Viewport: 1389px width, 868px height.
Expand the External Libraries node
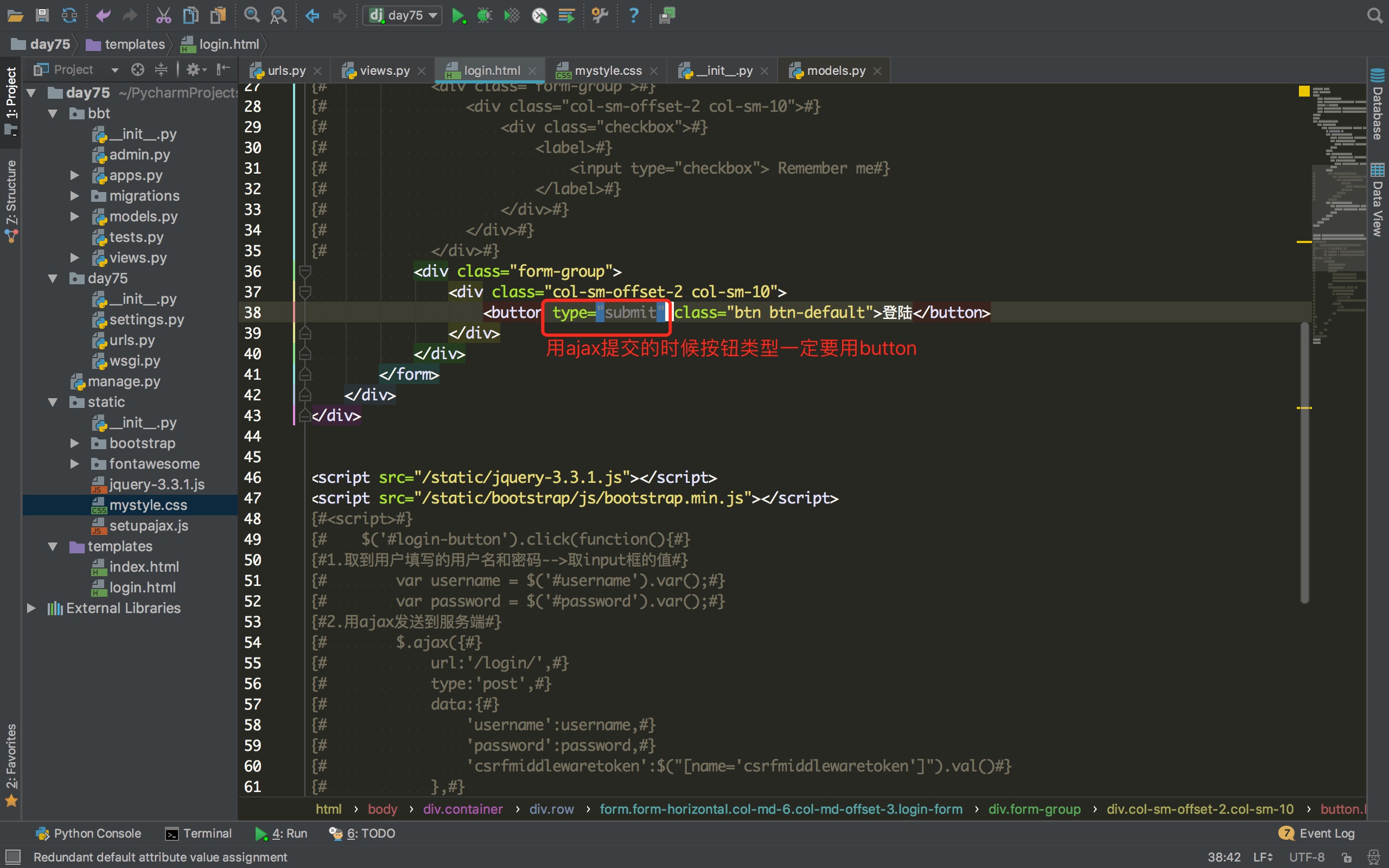click(x=31, y=608)
